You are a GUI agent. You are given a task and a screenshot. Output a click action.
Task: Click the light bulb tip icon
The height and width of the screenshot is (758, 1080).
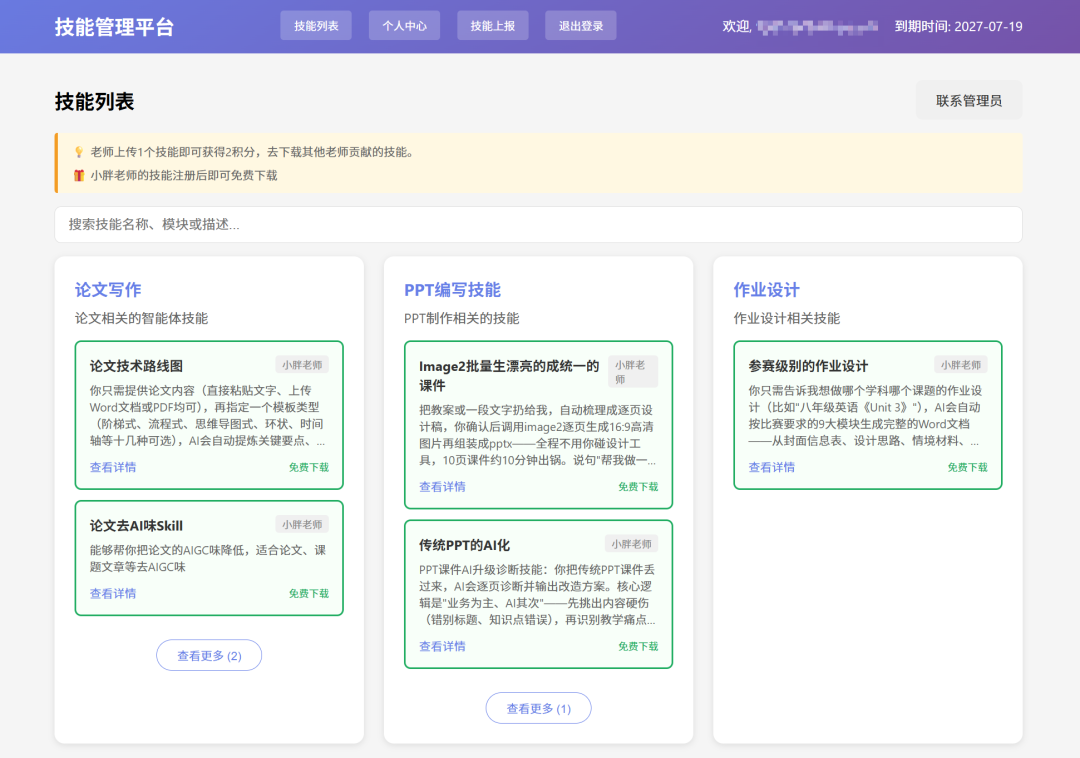tap(79, 152)
